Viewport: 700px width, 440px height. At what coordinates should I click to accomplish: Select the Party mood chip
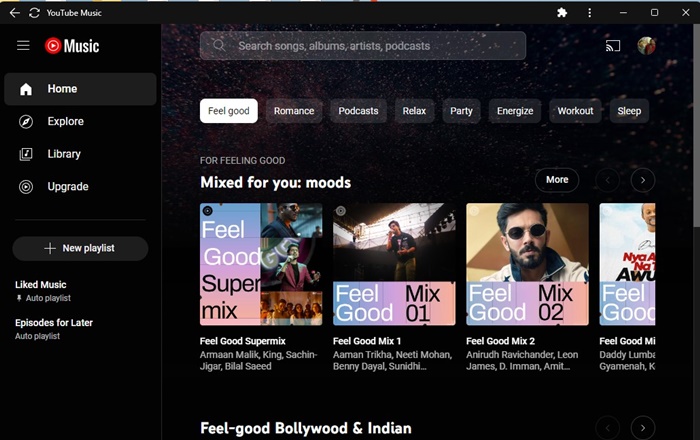pos(461,111)
